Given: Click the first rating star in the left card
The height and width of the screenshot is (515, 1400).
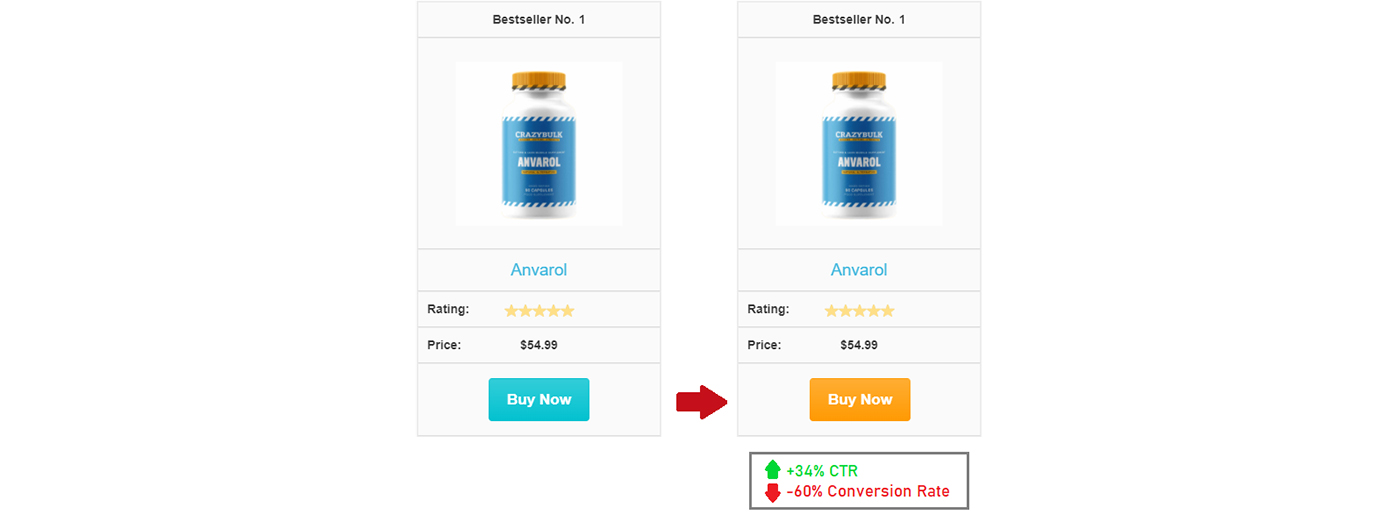Looking at the screenshot, I should point(511,311).
